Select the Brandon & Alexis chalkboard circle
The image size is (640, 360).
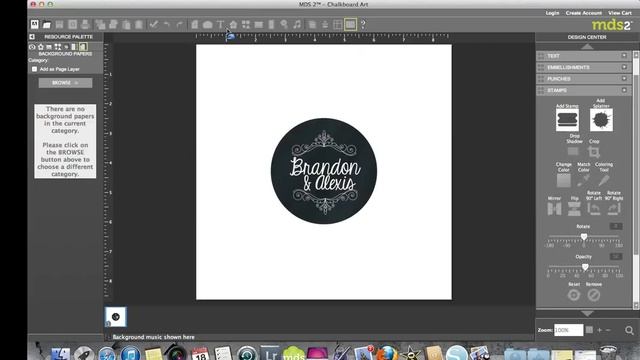coord(324,171)
